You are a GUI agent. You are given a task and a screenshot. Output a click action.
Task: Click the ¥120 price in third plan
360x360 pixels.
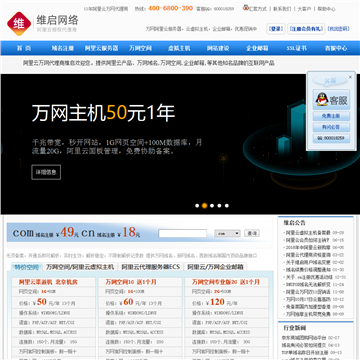217,302
